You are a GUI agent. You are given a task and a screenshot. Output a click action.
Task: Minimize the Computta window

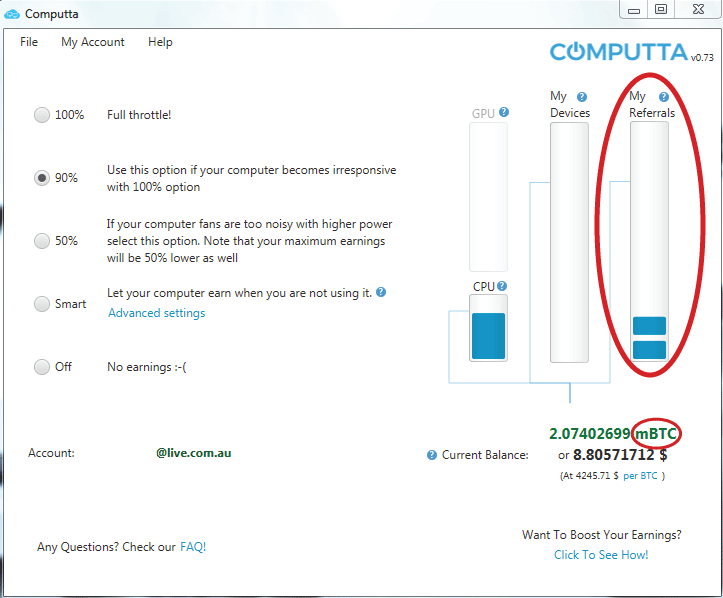(x=634, y=9)
